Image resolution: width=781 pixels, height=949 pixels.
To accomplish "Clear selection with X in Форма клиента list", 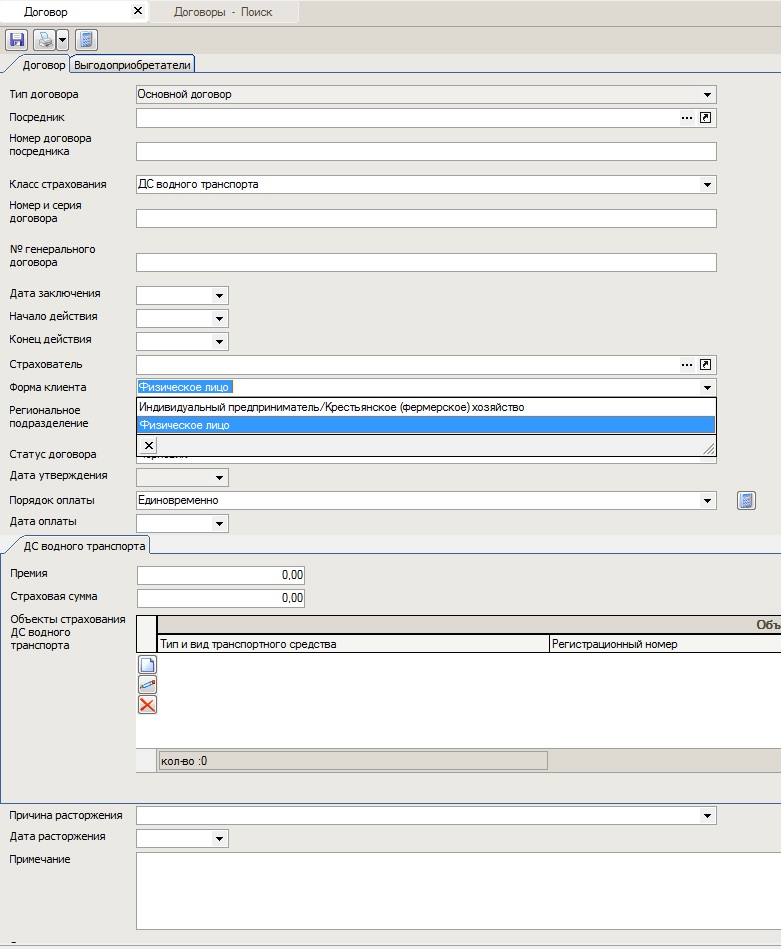I will (x=148, y=445).
